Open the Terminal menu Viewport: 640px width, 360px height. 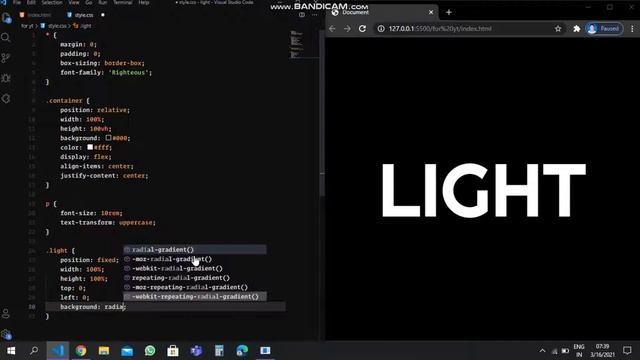[122, 2]
